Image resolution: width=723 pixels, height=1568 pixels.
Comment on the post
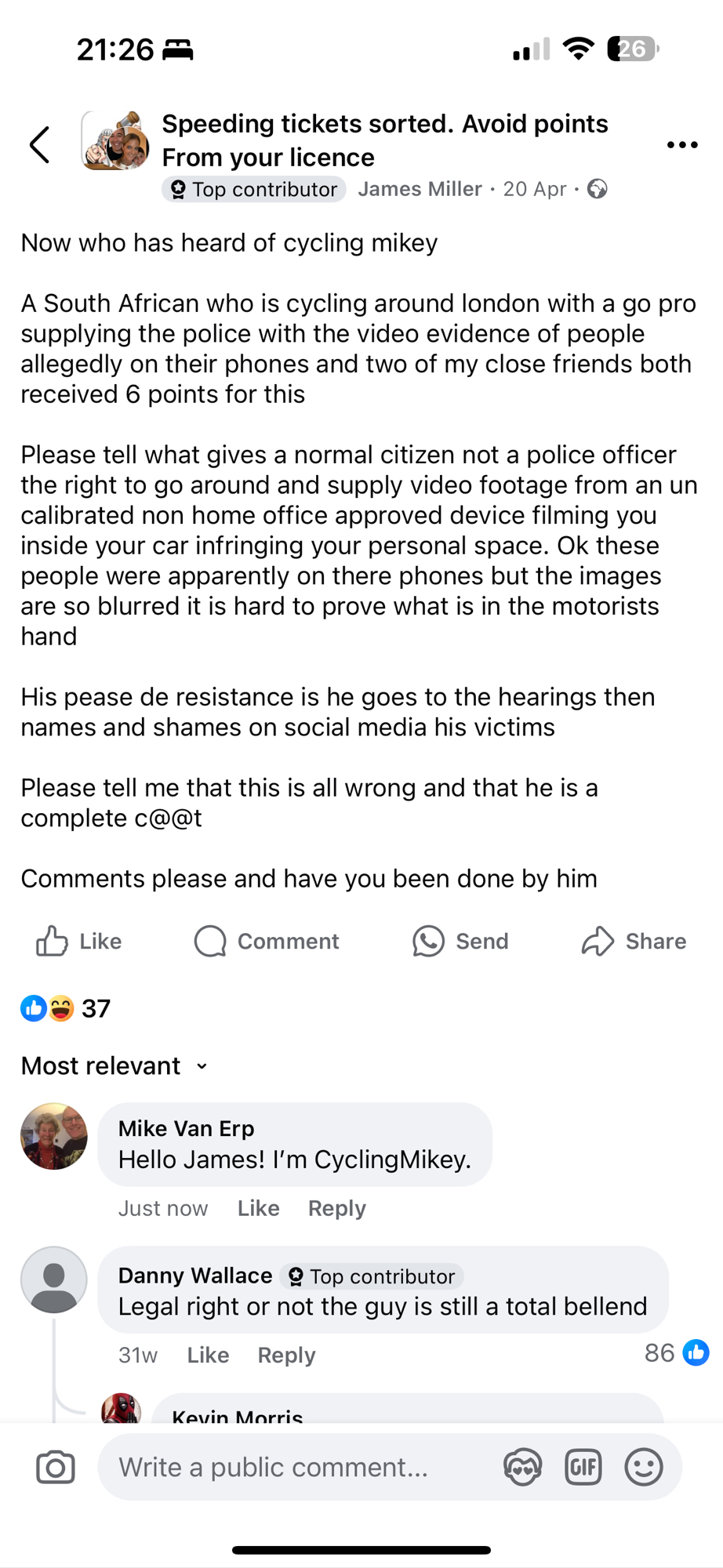[x=267, y=941]
